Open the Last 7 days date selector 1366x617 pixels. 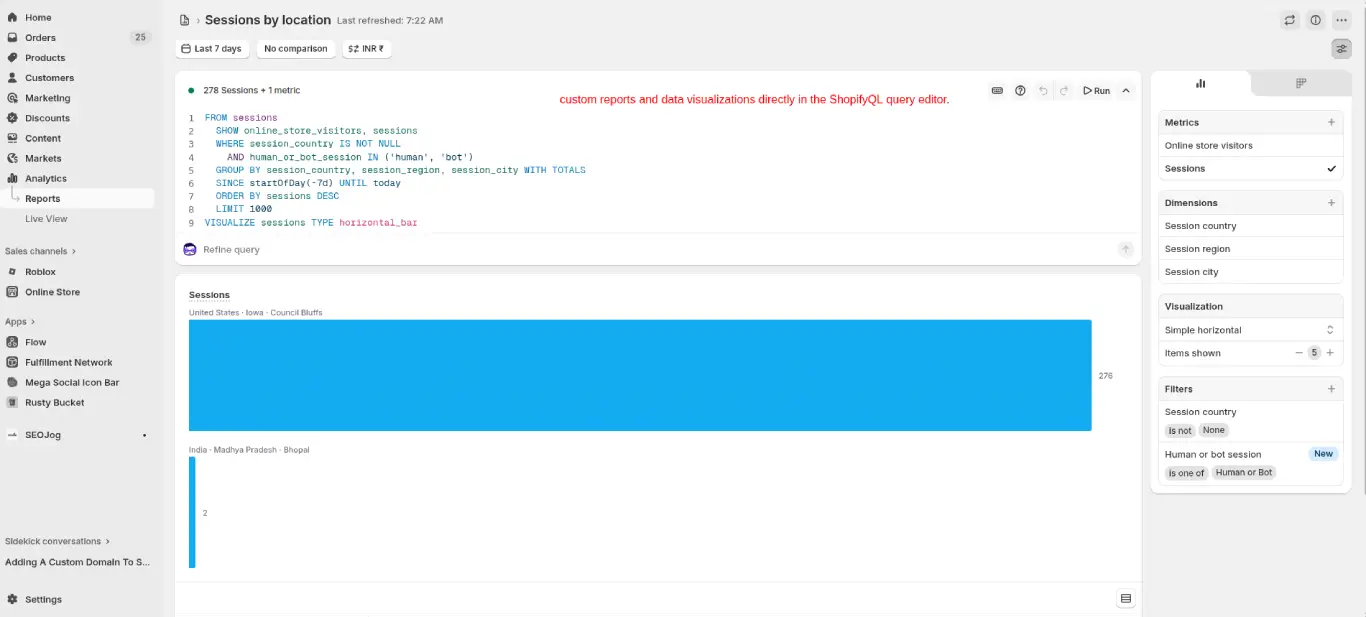click(212, 48)
